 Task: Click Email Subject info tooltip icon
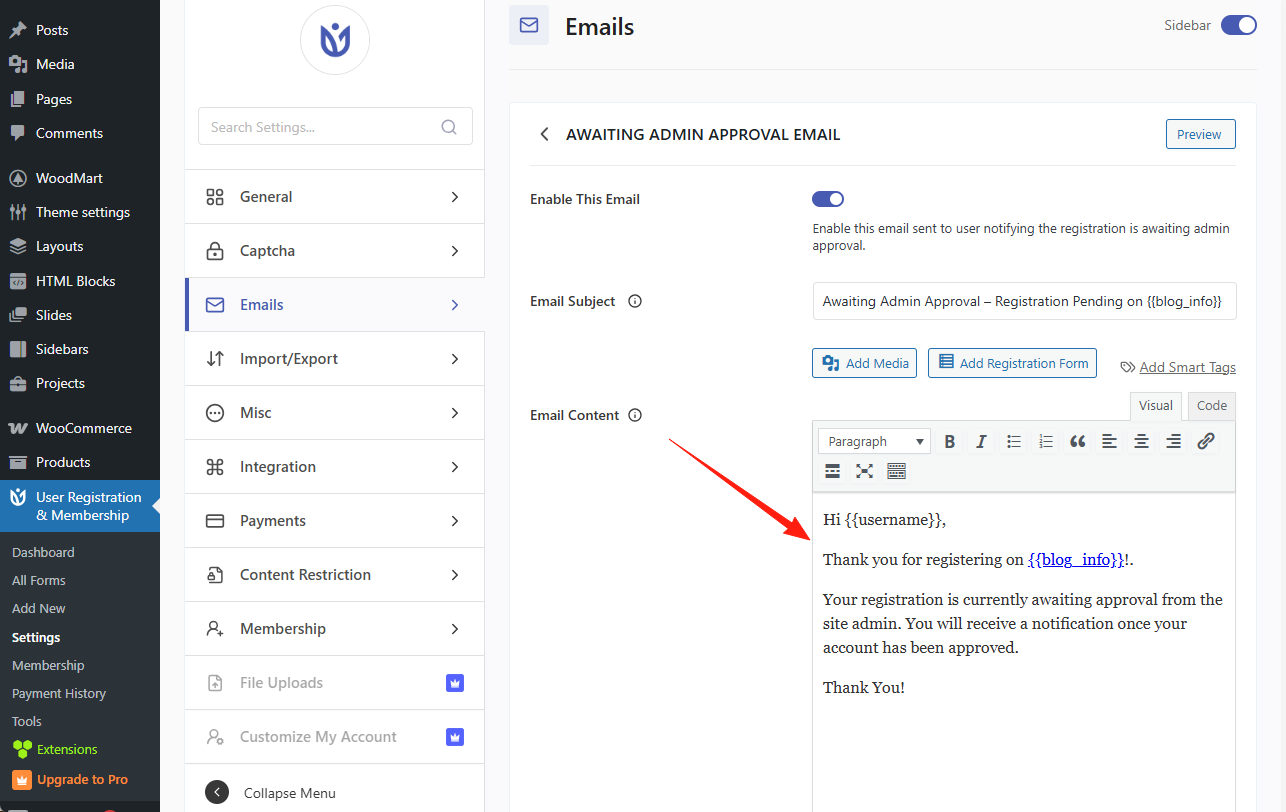635,301
